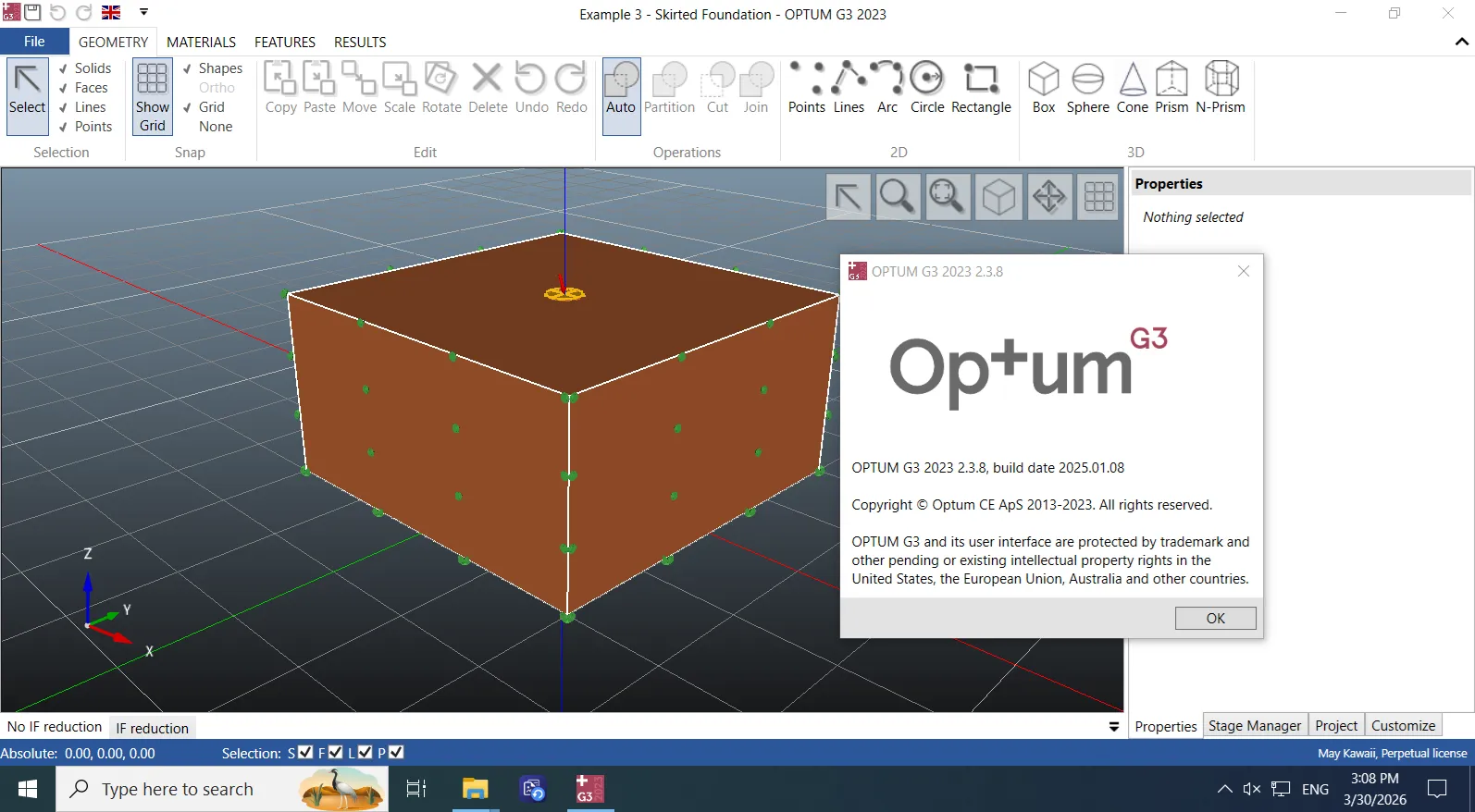Select the 'No IF reduction' stage tab
The width and height of the screenshot is (1475, 812).
click(55, 727)
